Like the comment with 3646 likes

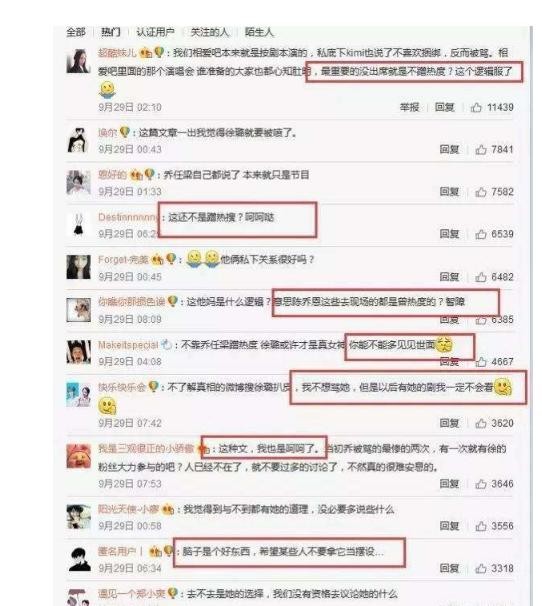[481, 484]
